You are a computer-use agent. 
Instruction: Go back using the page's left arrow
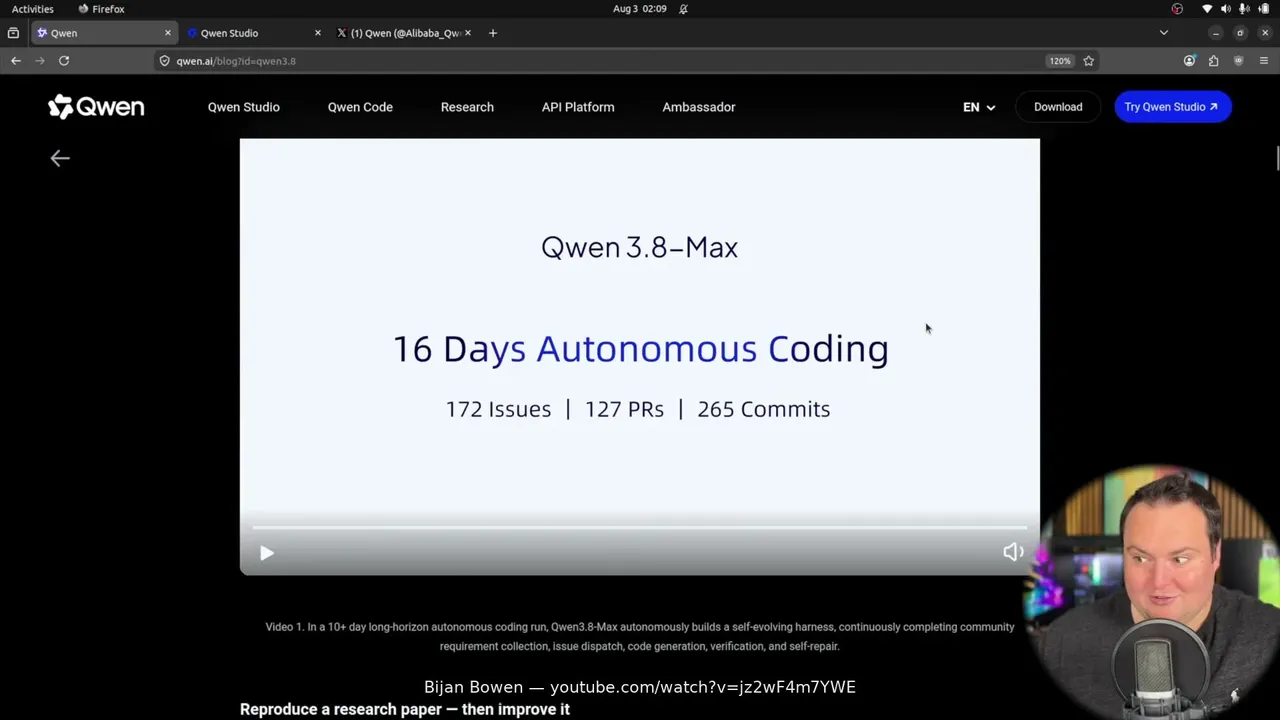click(60, 158)
